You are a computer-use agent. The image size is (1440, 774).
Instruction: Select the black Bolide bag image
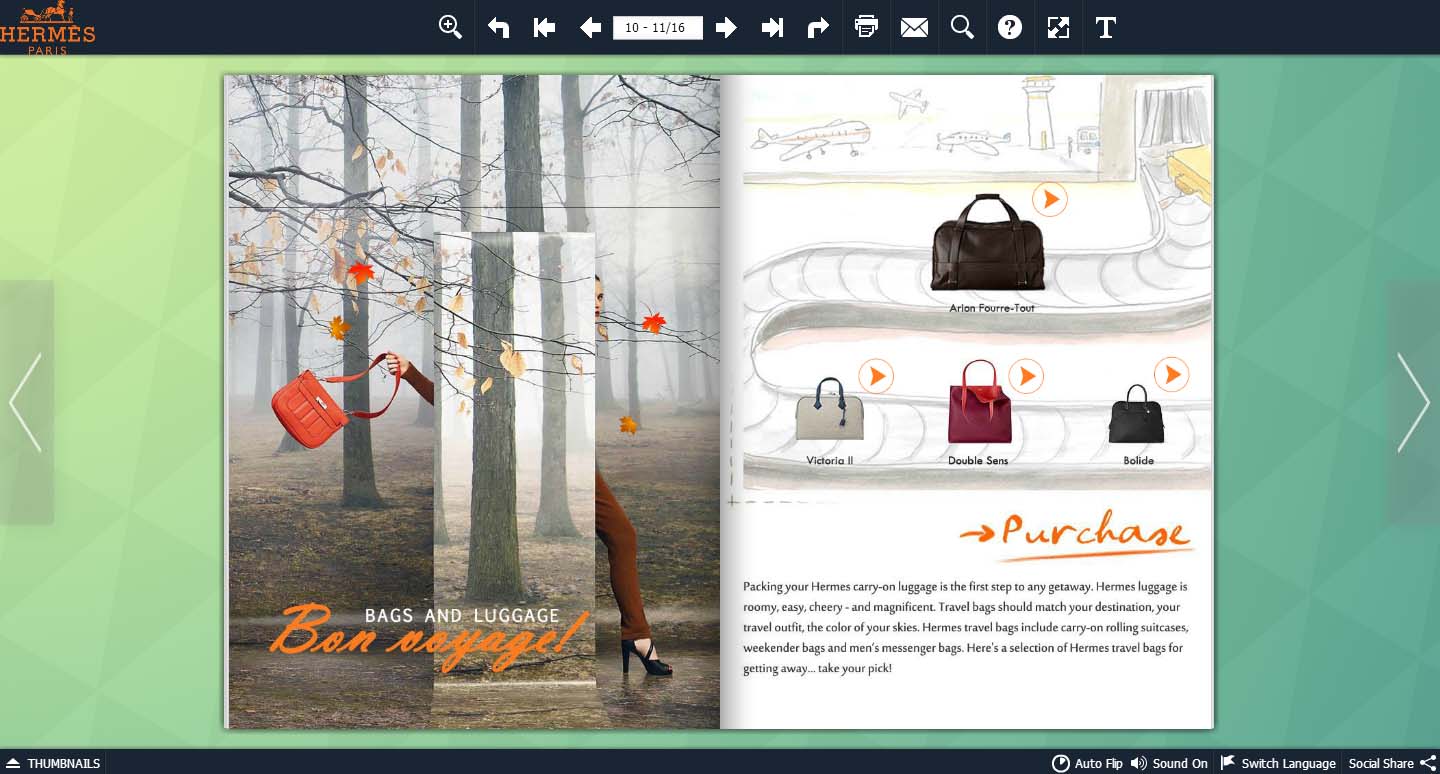(1136, 415)
